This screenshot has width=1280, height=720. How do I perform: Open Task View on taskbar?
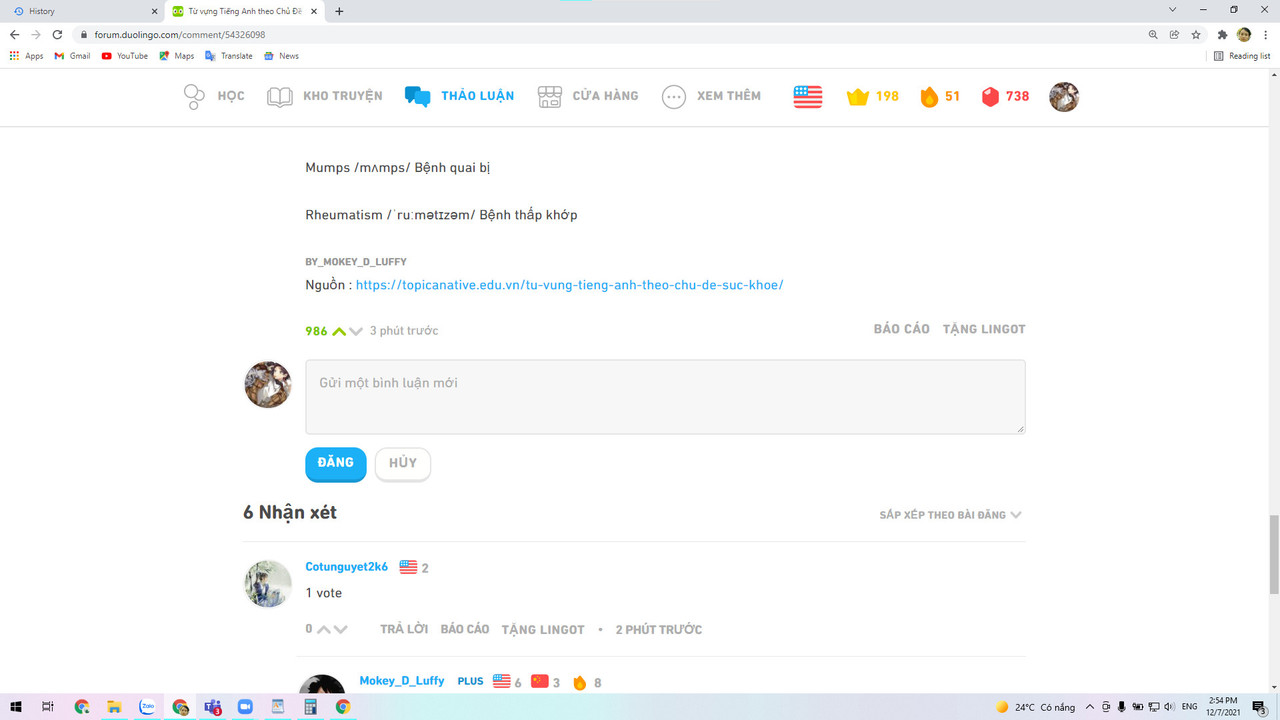tap(48, 707)
